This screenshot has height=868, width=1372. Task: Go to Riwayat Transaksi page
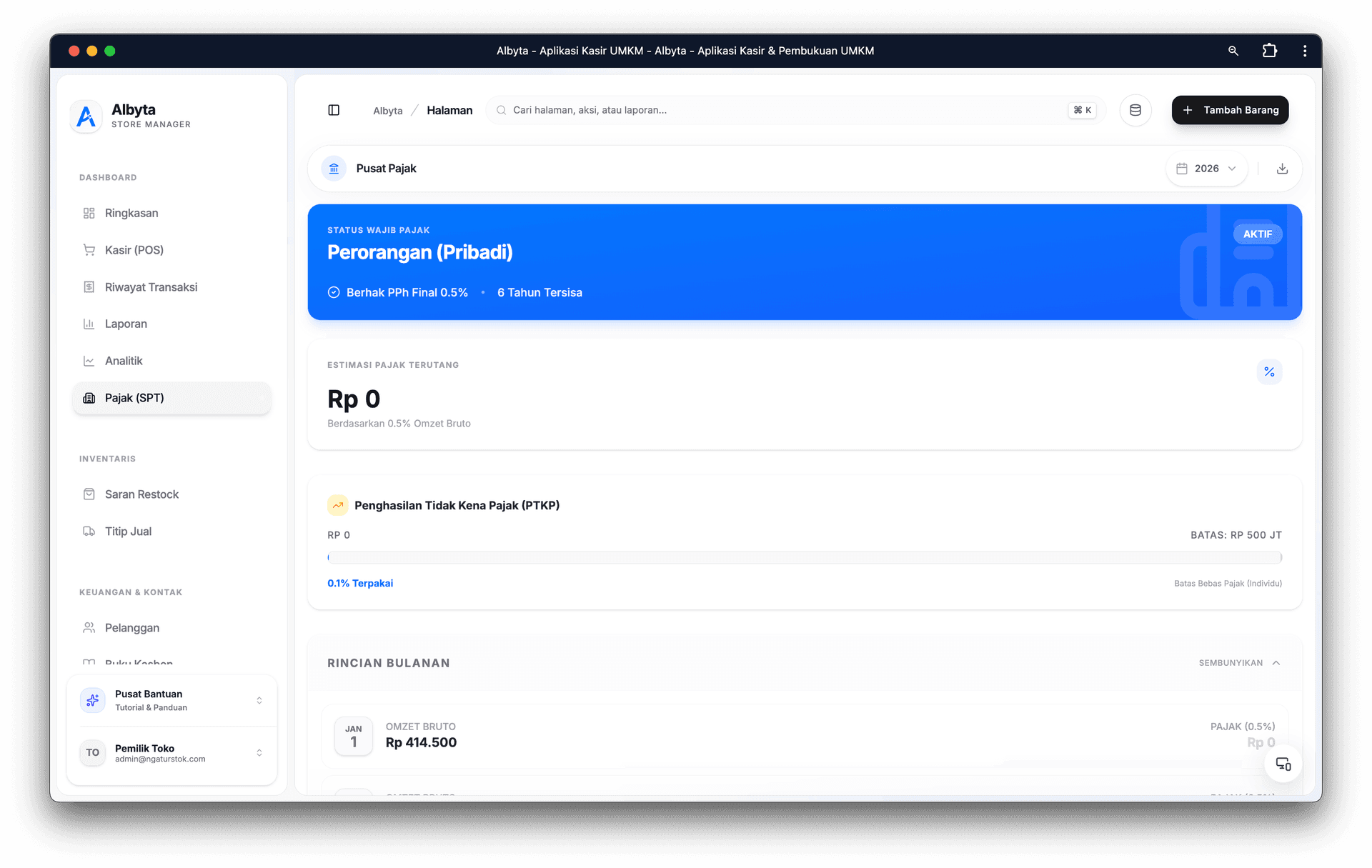pos(151,287)
